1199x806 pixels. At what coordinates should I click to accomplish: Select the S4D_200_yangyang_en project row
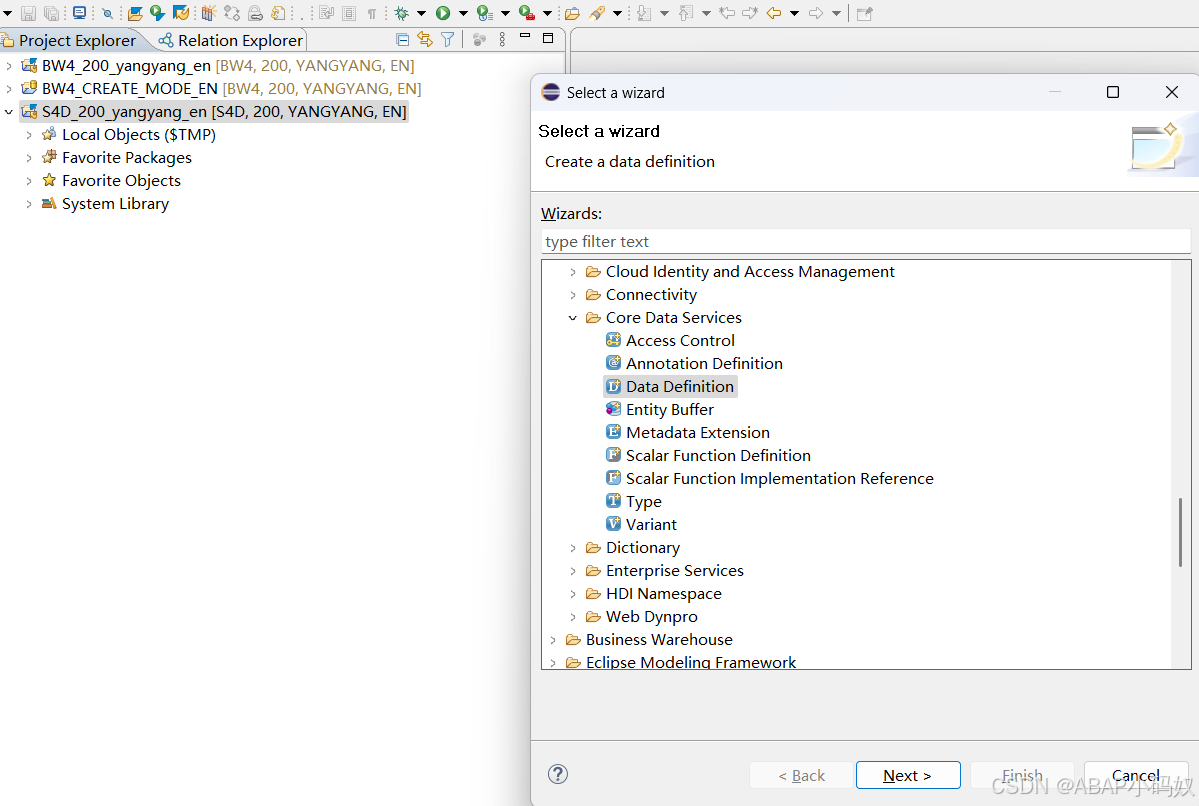[214, 112]
